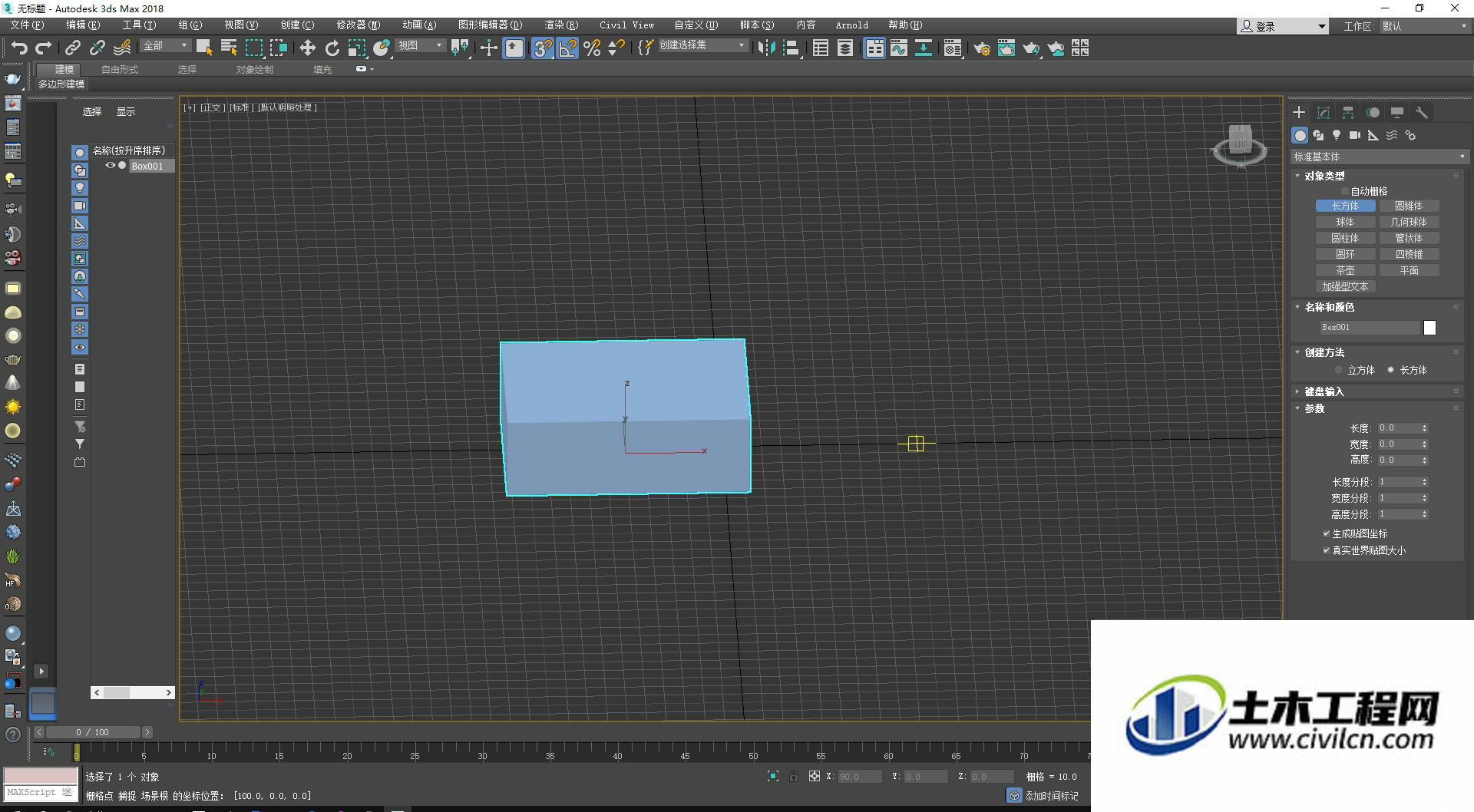1474x812 pixels.
Task: Open the Rendered Frame Window icon
Action: 1006,48
